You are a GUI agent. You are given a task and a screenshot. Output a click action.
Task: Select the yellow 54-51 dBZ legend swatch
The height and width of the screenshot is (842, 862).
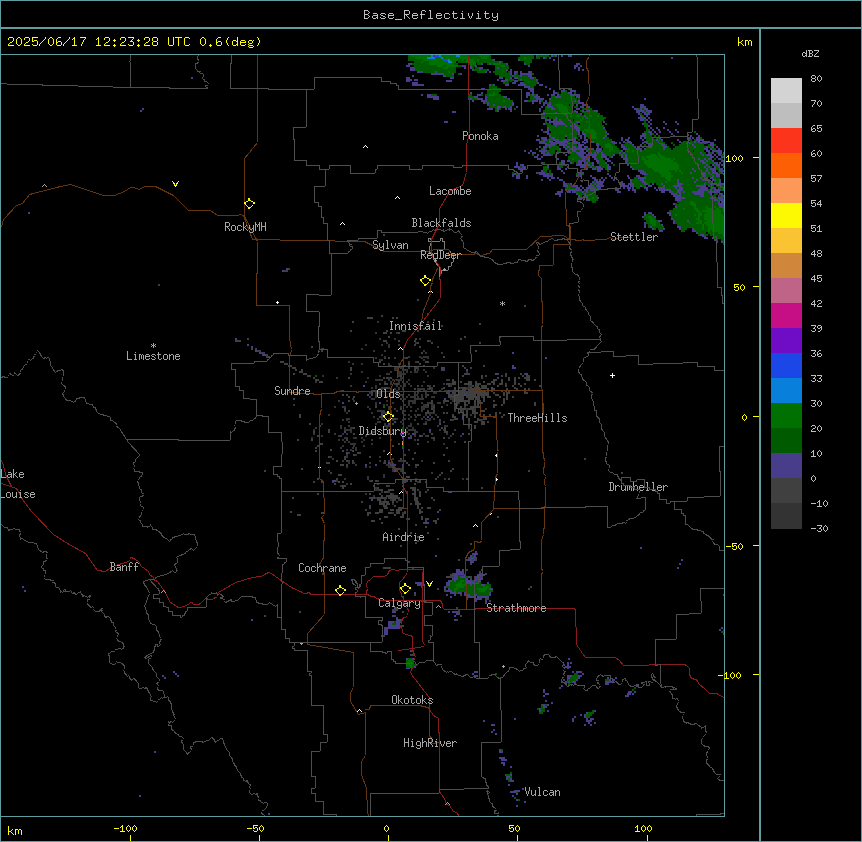(786, 215)
